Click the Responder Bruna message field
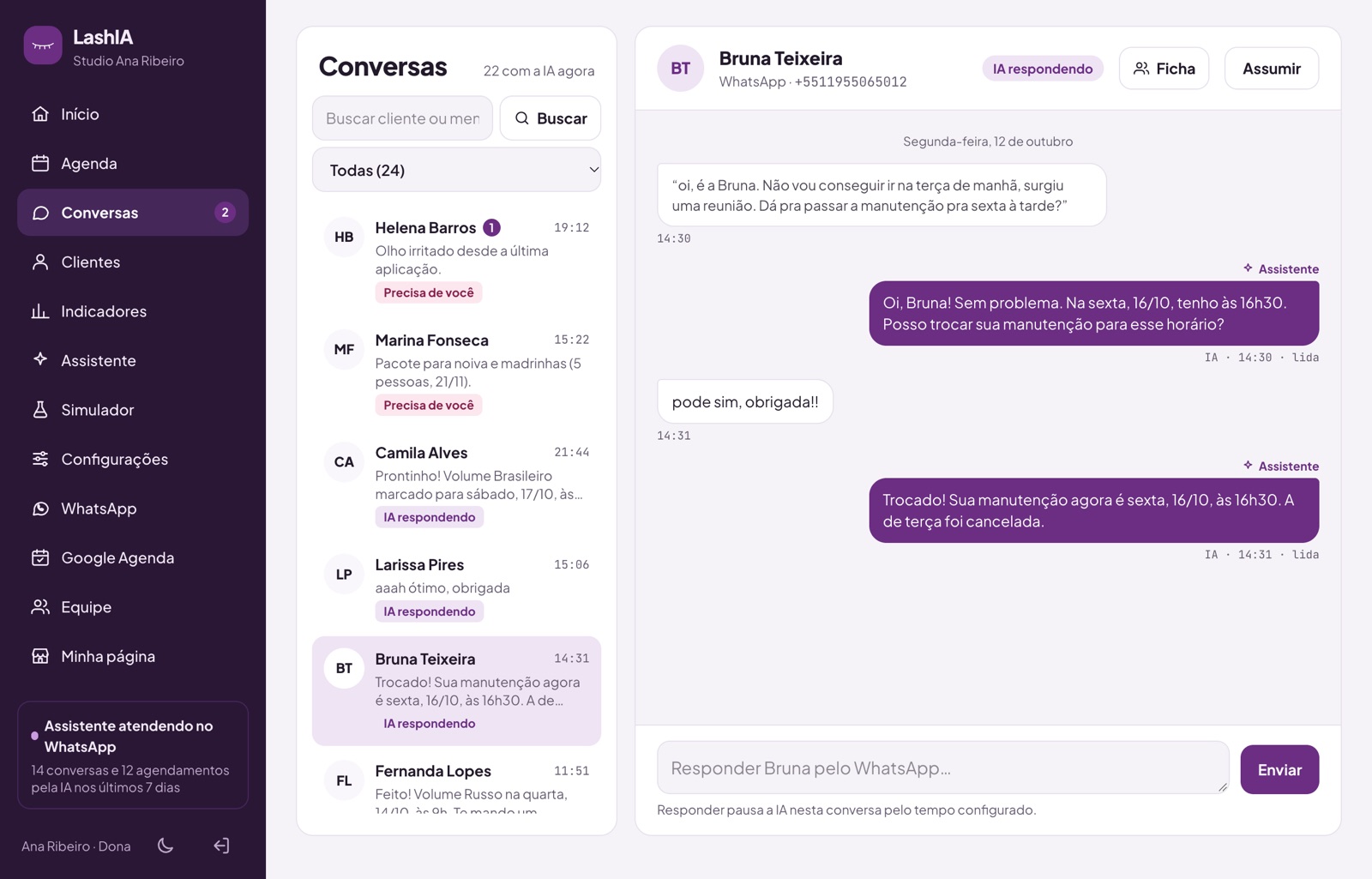 pos(942,768)
